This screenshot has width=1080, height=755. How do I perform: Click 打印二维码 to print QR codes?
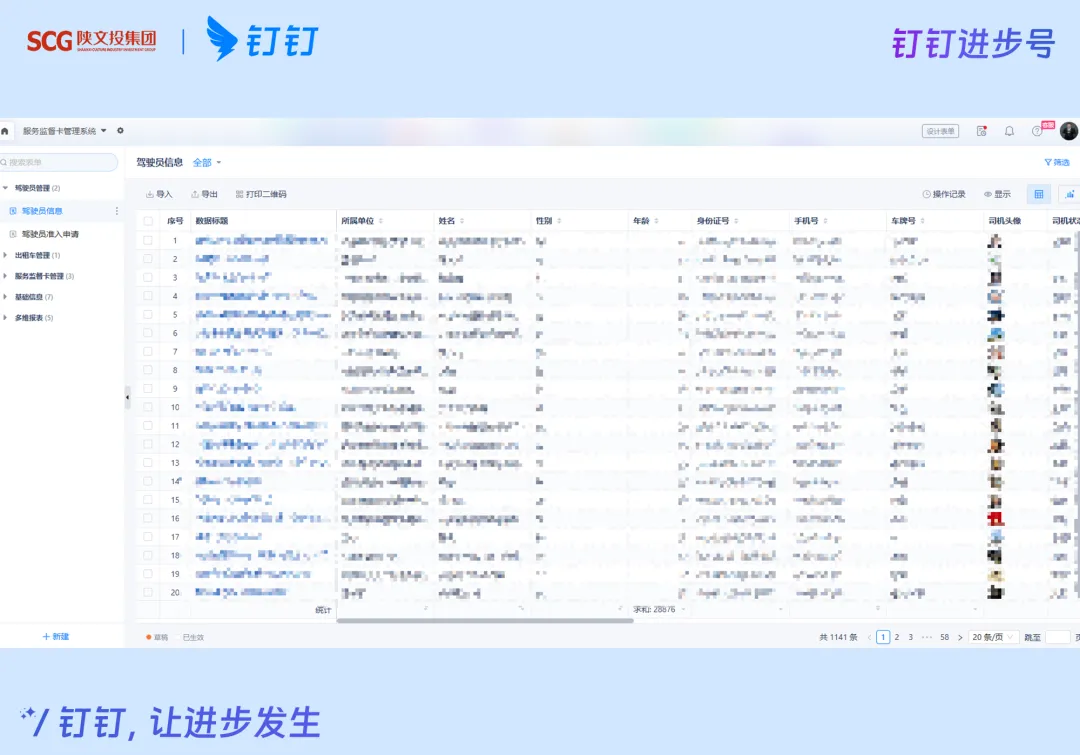click(x=261, y=194)
